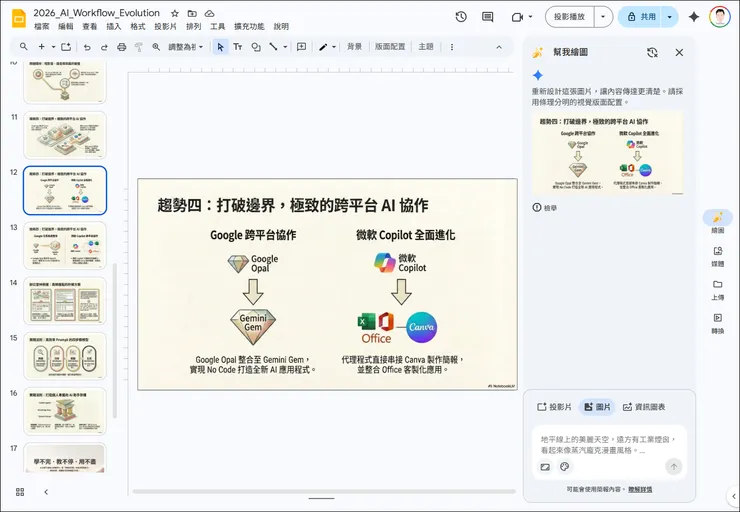Viewport: 740px width, 512px height.
Task: Open the 編輯 menu
Action: click(66, 26)
